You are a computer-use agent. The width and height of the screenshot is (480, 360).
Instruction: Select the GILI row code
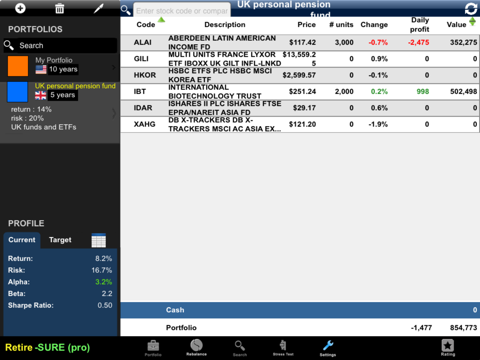[x=141, y=59]
